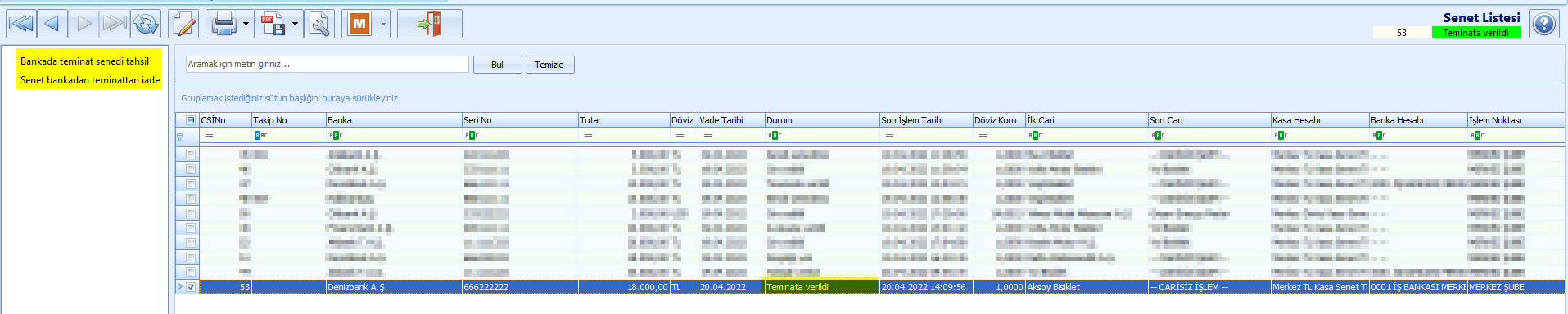Select the 1,0000 Döviz Kuru cell

[x=999, y=287]
